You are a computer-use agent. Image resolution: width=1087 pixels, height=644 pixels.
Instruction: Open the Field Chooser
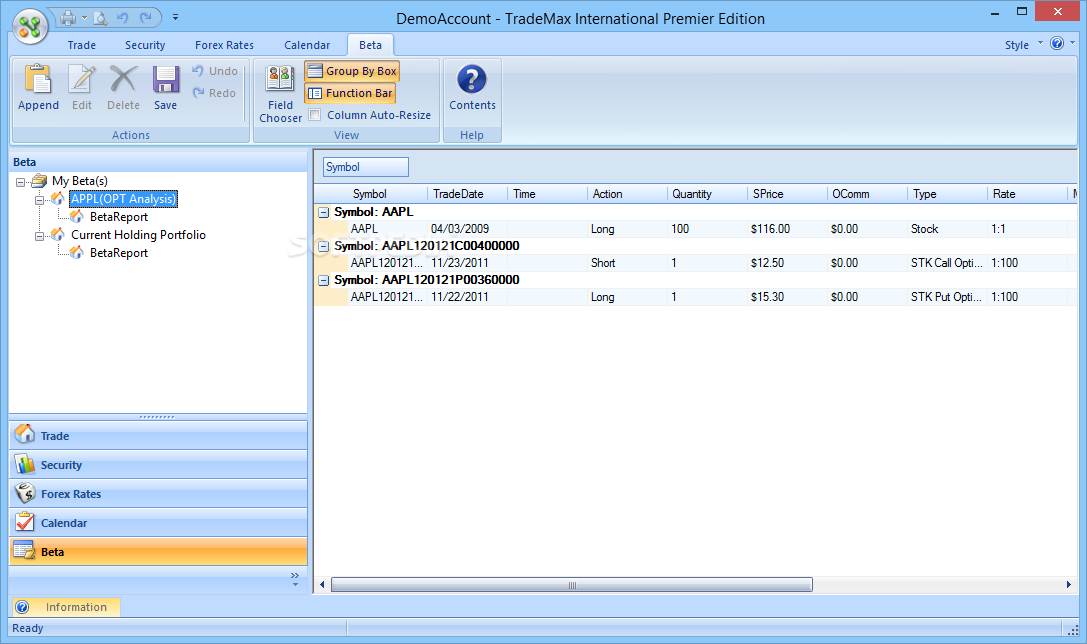point(280,94)
